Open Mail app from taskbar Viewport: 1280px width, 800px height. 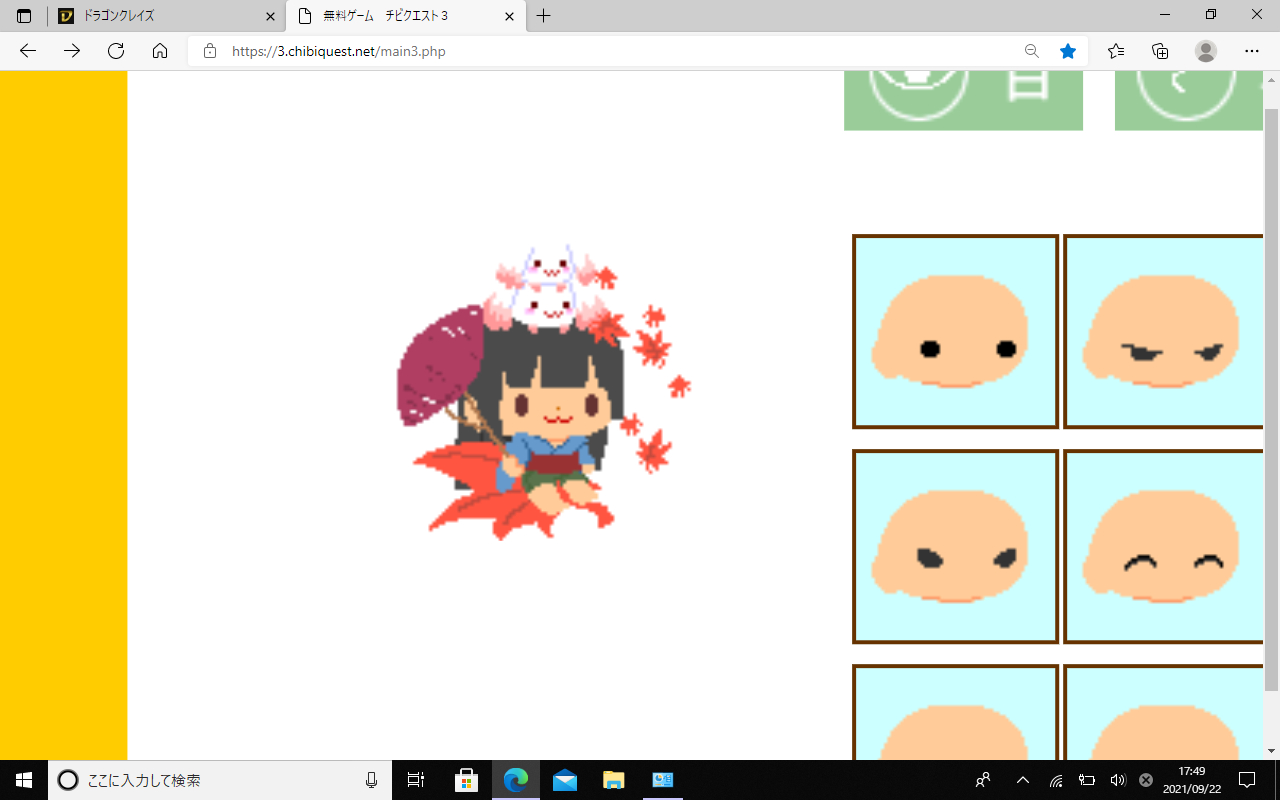coord(564,780)
